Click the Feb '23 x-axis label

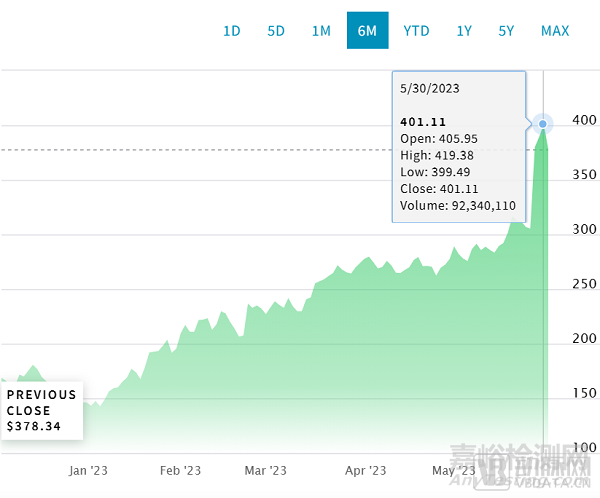click(x=183, y=470)
